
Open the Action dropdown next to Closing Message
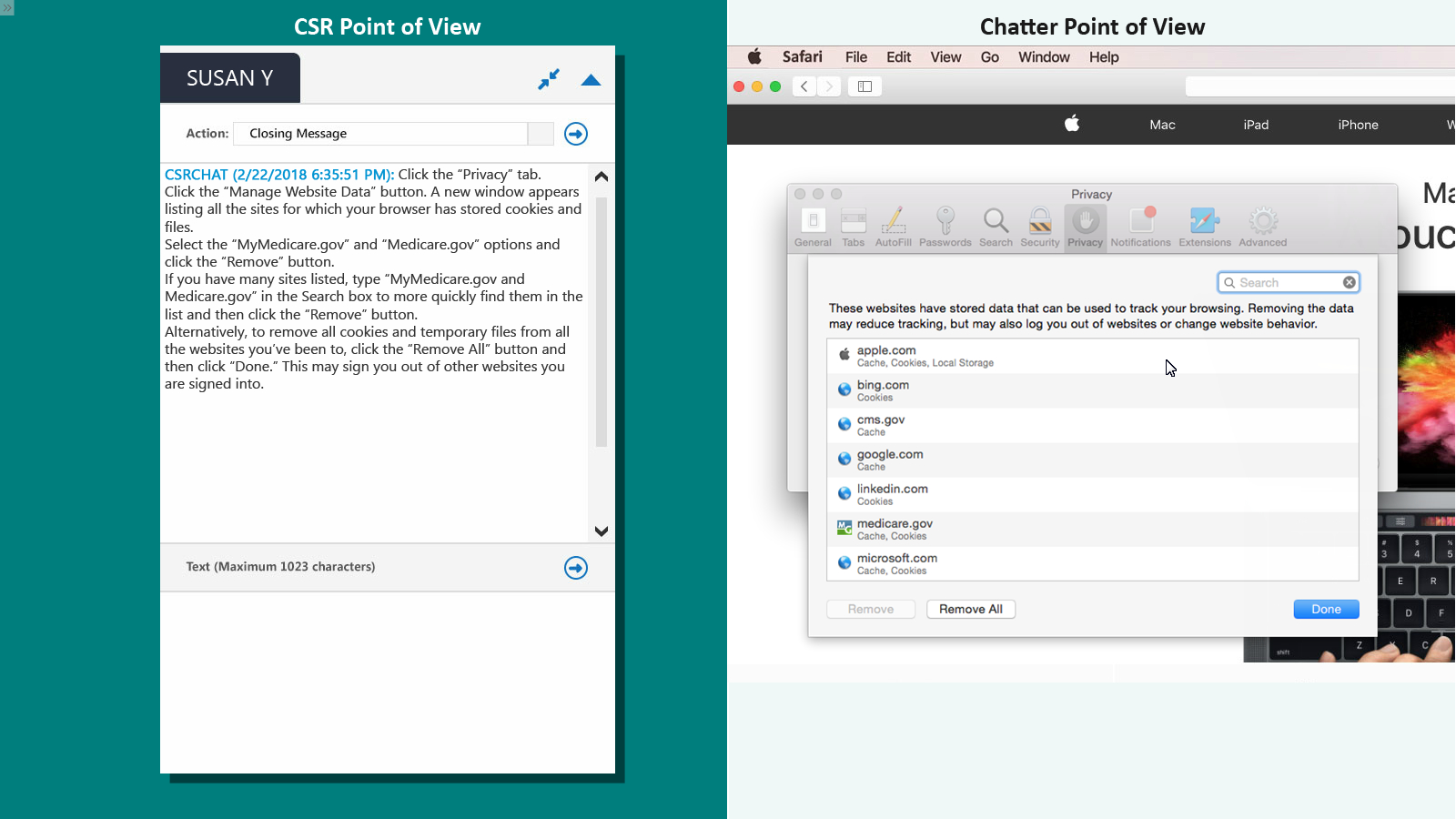click(540, 134)
